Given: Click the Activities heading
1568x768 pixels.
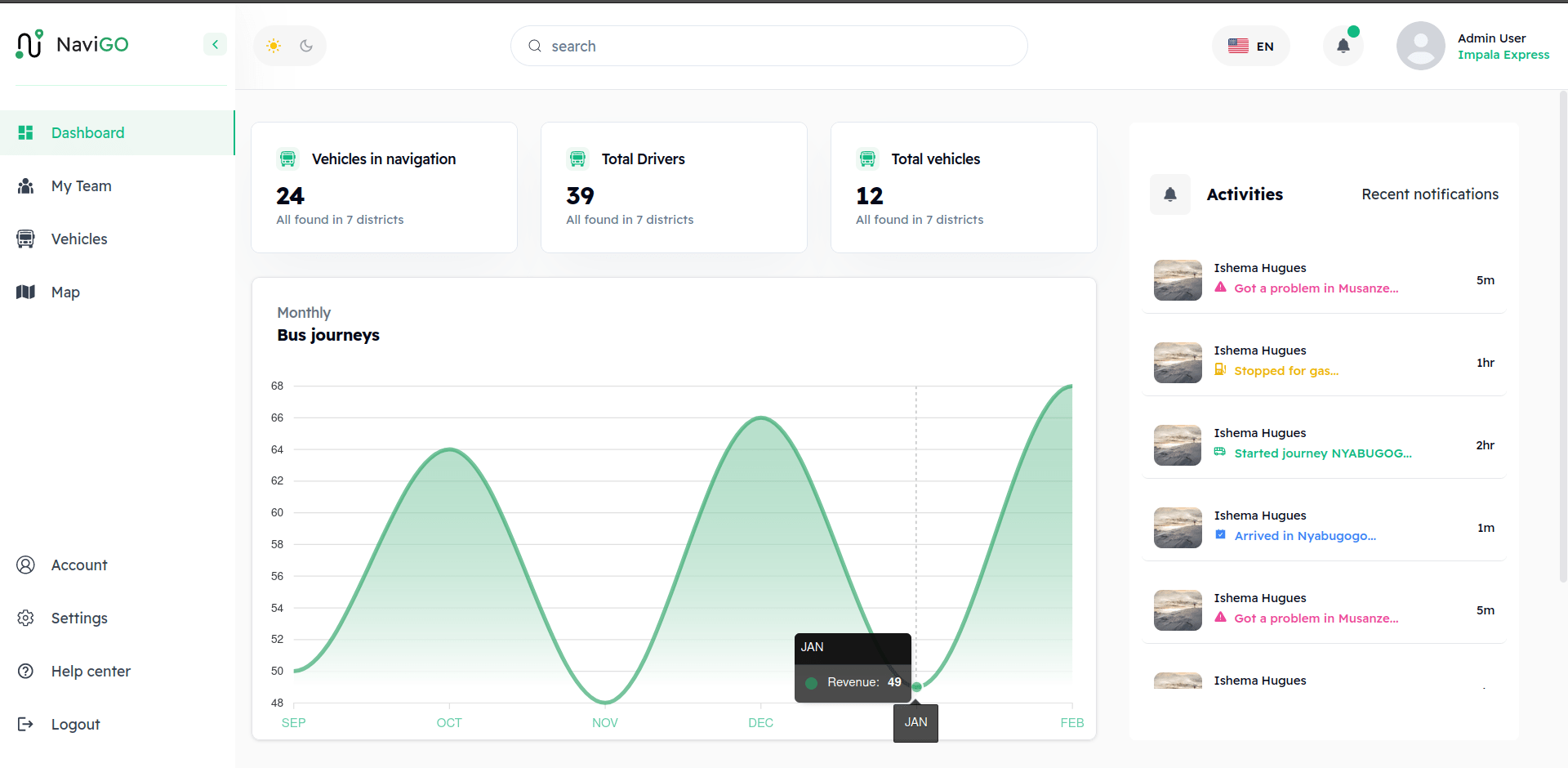Looking at the screenshot, I should click(1245, 194).
